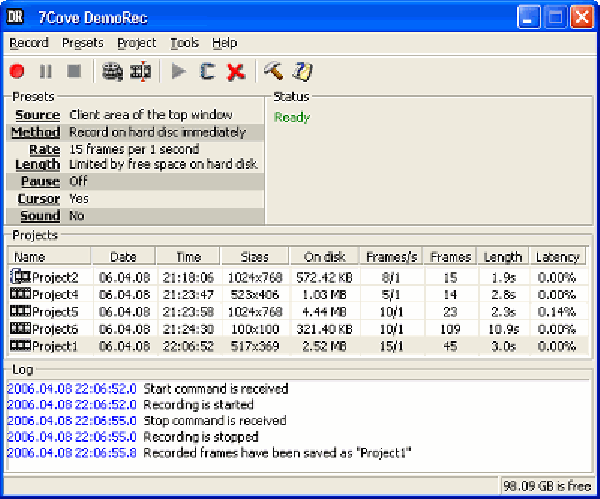Open settings via the hammer icon

(x=273, y=71)
